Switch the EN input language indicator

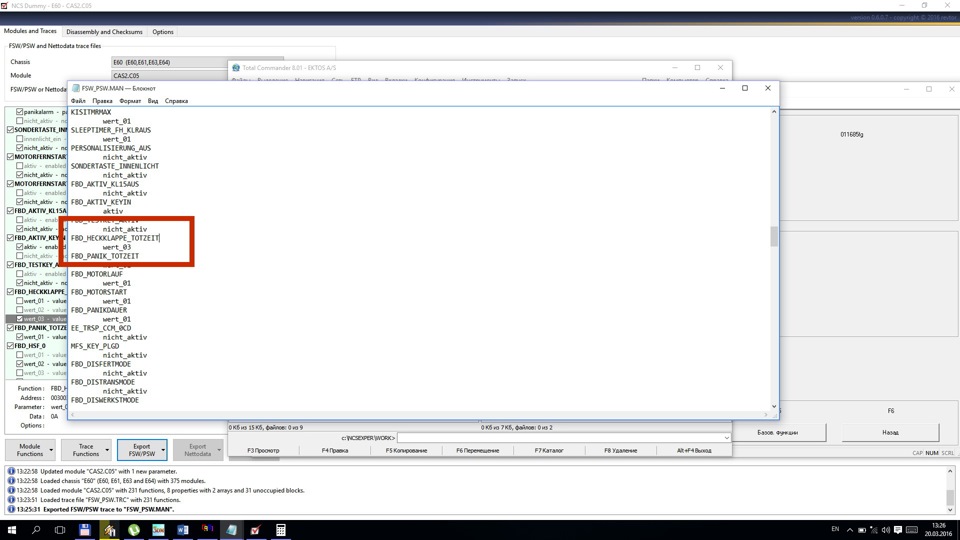[835, 530]
